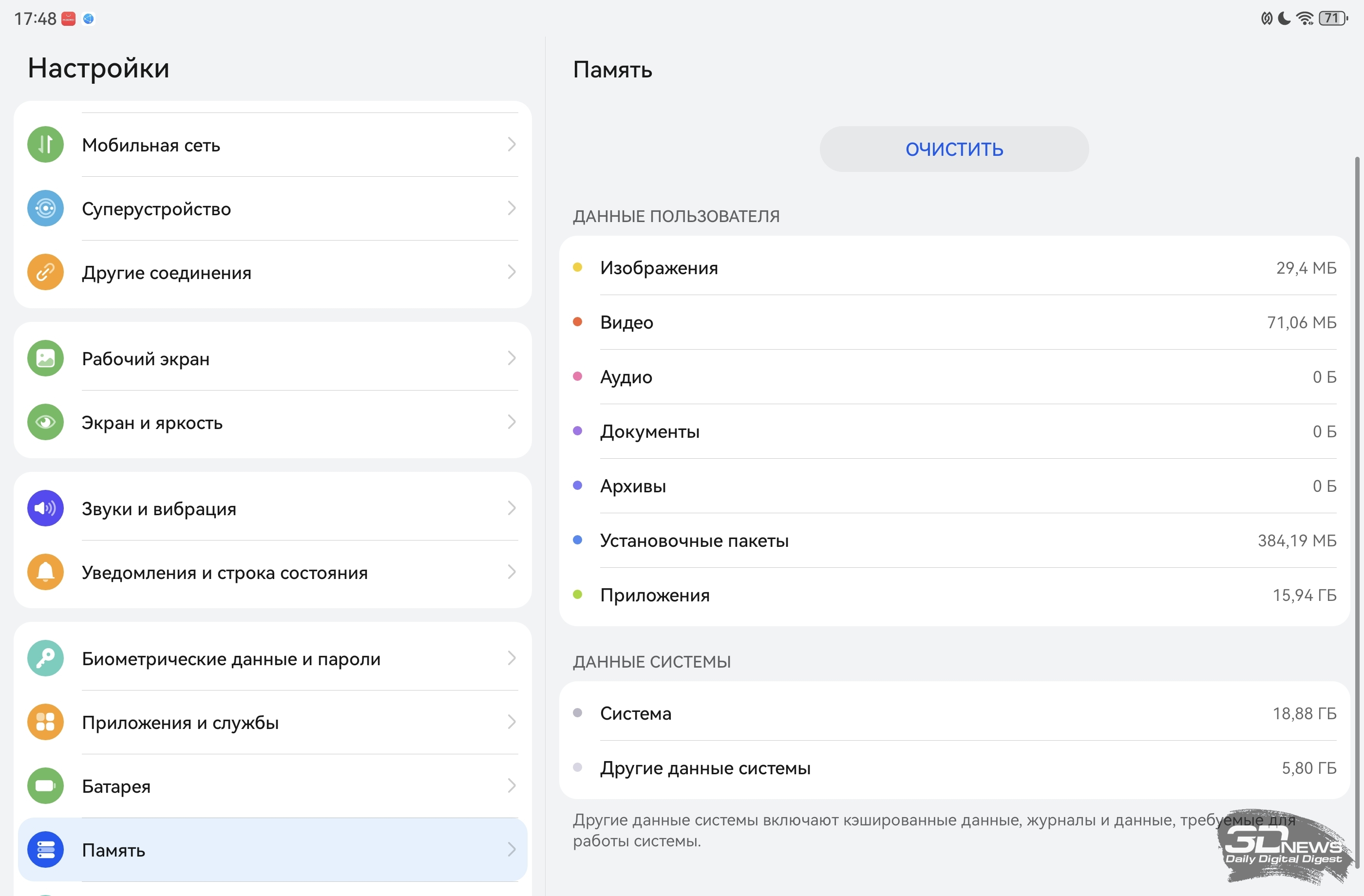This screenshot has height=896, width=1364.
Task: Tap the Wi-Fi icon in status bar
Action: [x=1306, y=19]
